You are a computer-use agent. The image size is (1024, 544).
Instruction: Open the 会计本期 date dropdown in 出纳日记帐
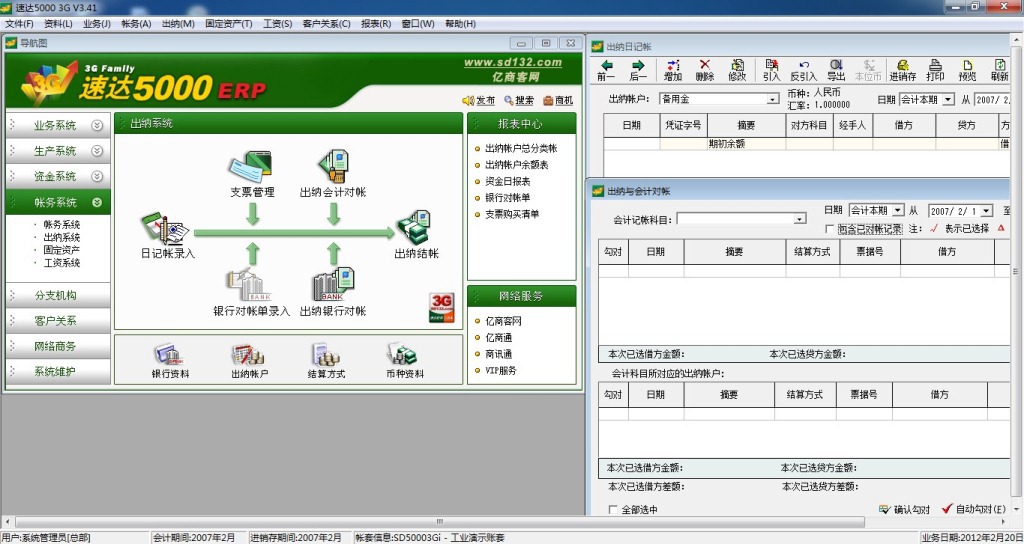click(948, 100)
